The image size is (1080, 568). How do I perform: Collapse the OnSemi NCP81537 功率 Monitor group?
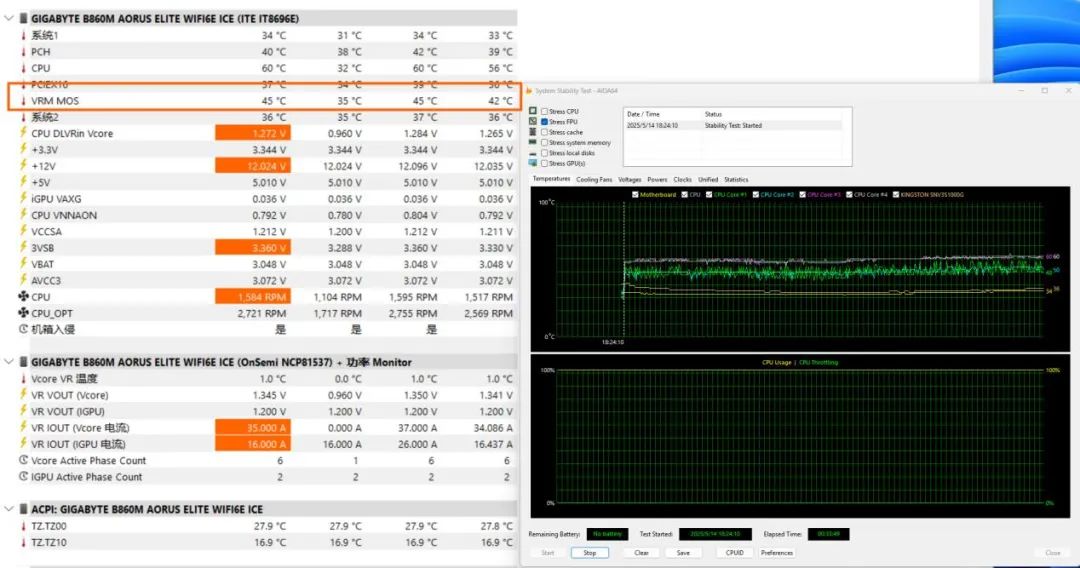tap(9, 361)
